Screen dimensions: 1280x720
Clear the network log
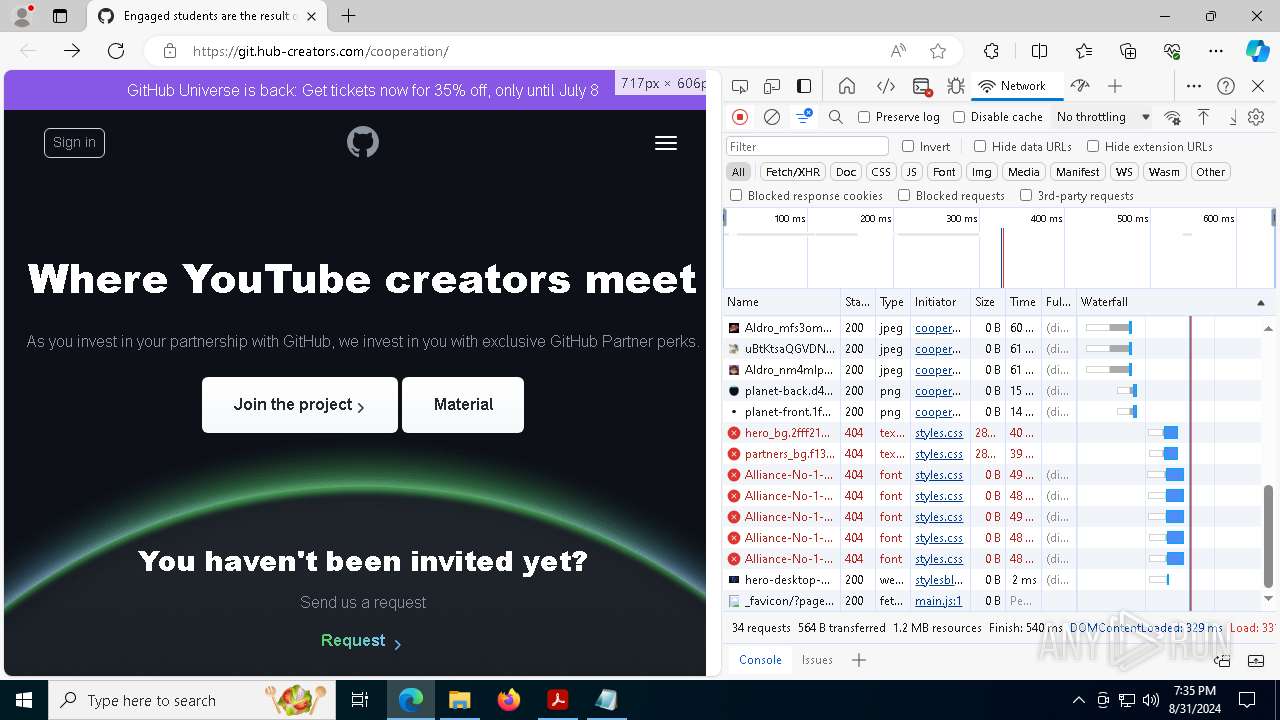[x=772, y=117]
